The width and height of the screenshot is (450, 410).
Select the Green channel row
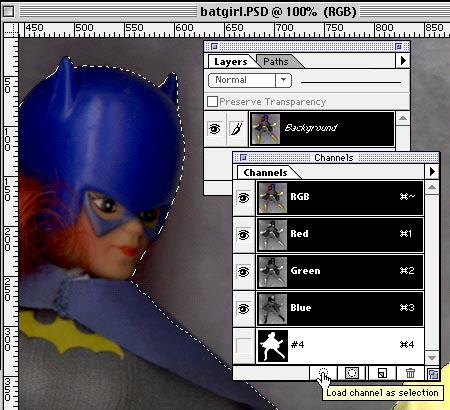[x=340, y=272]
